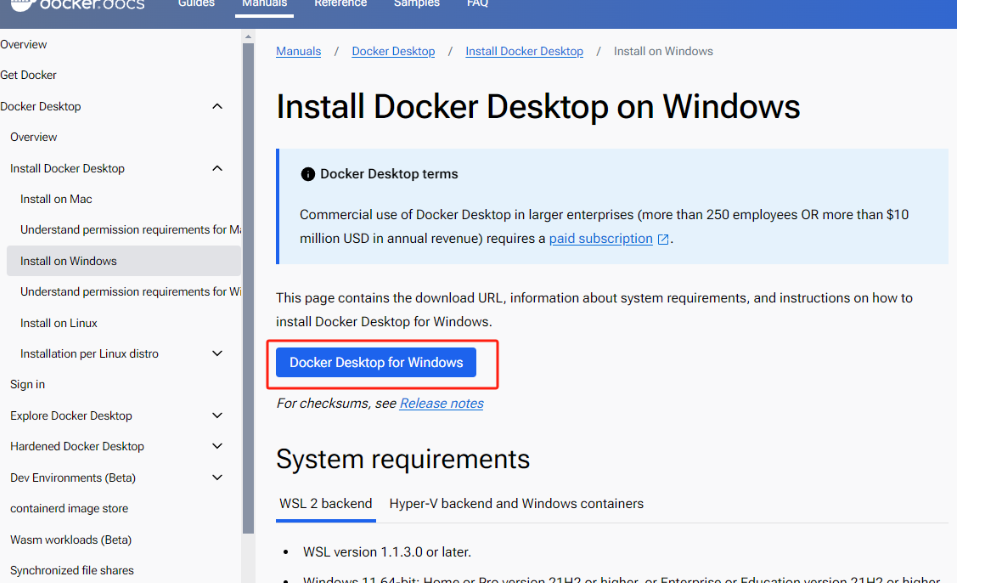Image resolution: width=986 pixels, height=583 pixels.
Task: Click the System requirements heading
Action: click(x=402, y=460)
